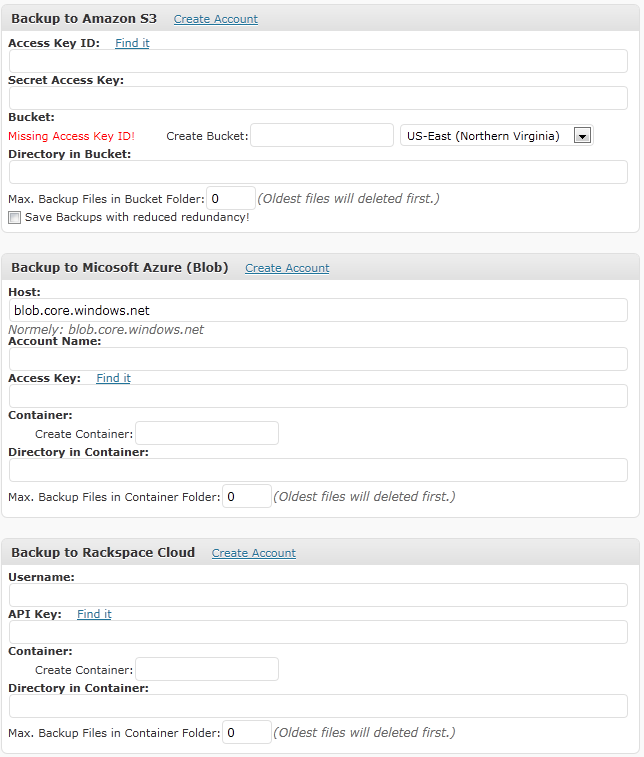This screenshot has height=757, width=644.
Task: Focus the Azure Account Name field
Action: pos(318,359)
